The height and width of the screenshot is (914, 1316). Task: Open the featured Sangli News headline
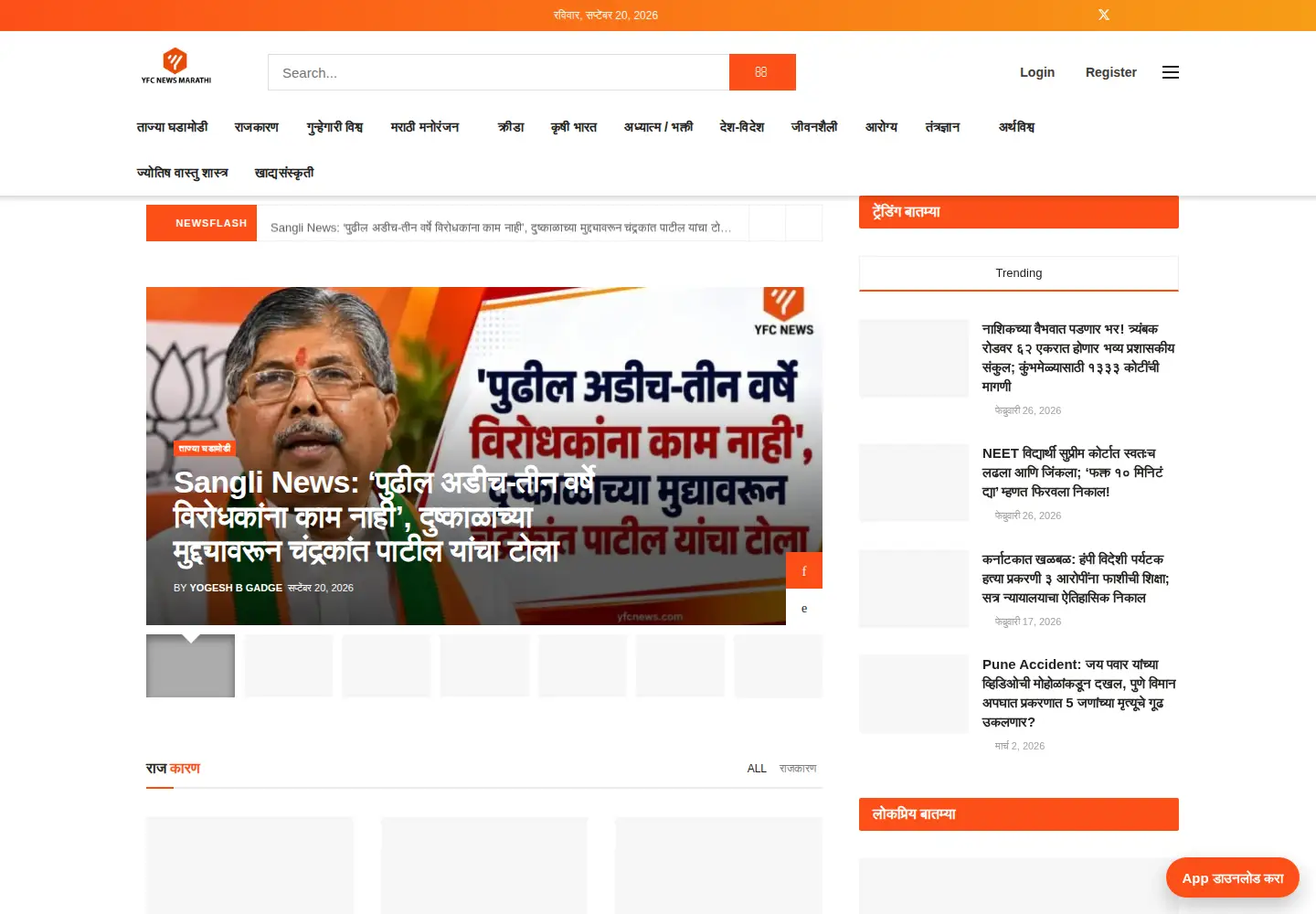coord(384,516)
